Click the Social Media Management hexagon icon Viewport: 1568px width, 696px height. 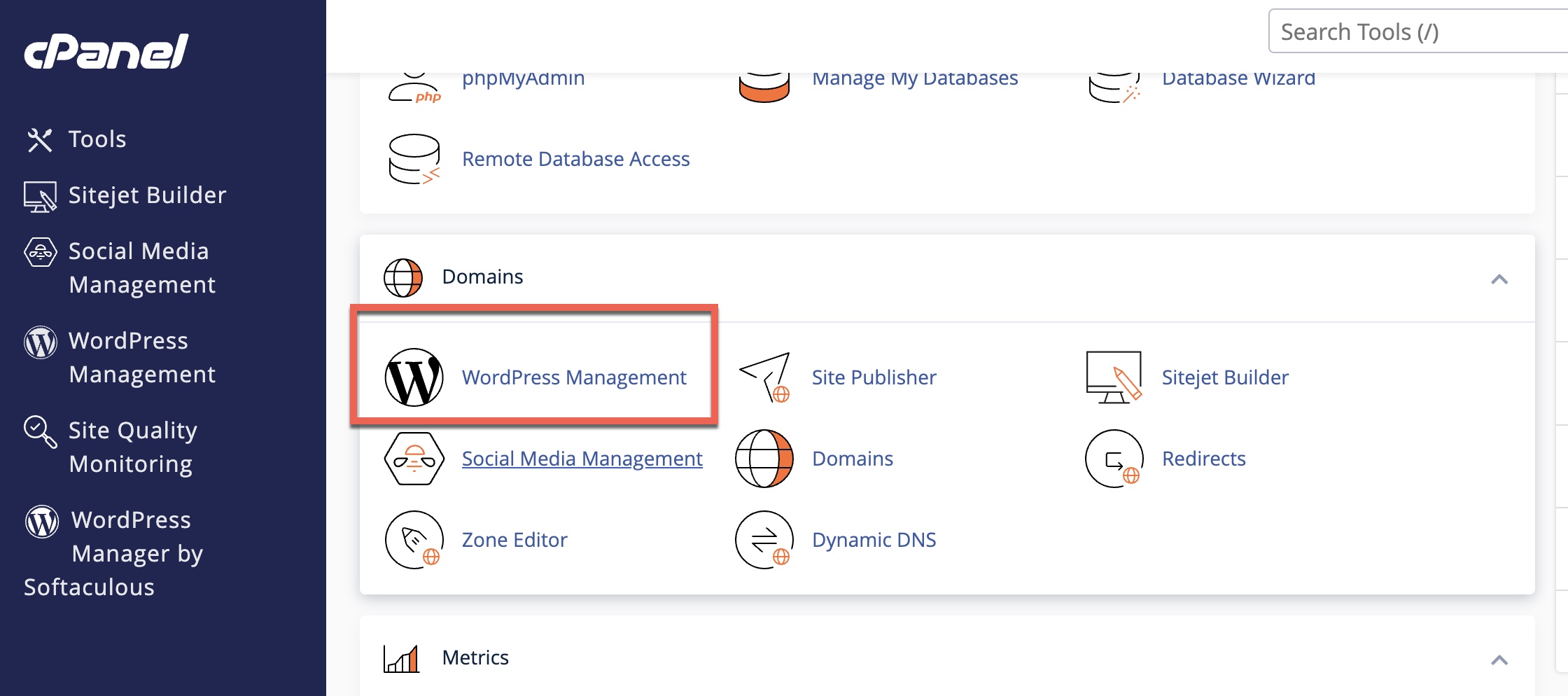click(x=414, y=459)
